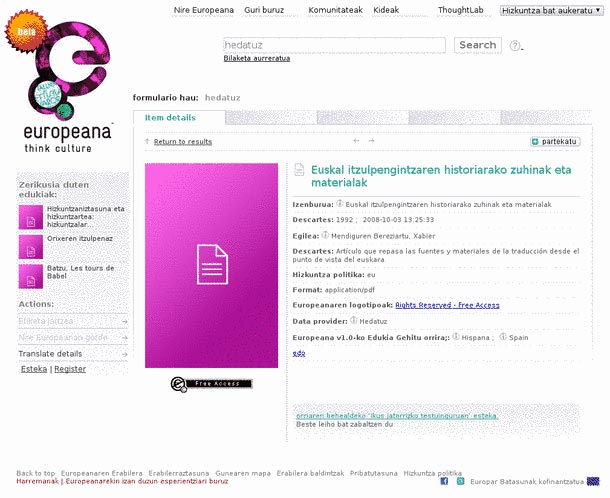Image resolution: width=610 pixels, height=498 pixels.
Task: Click the Facebook icon in footer
Action: pos(444,481)
